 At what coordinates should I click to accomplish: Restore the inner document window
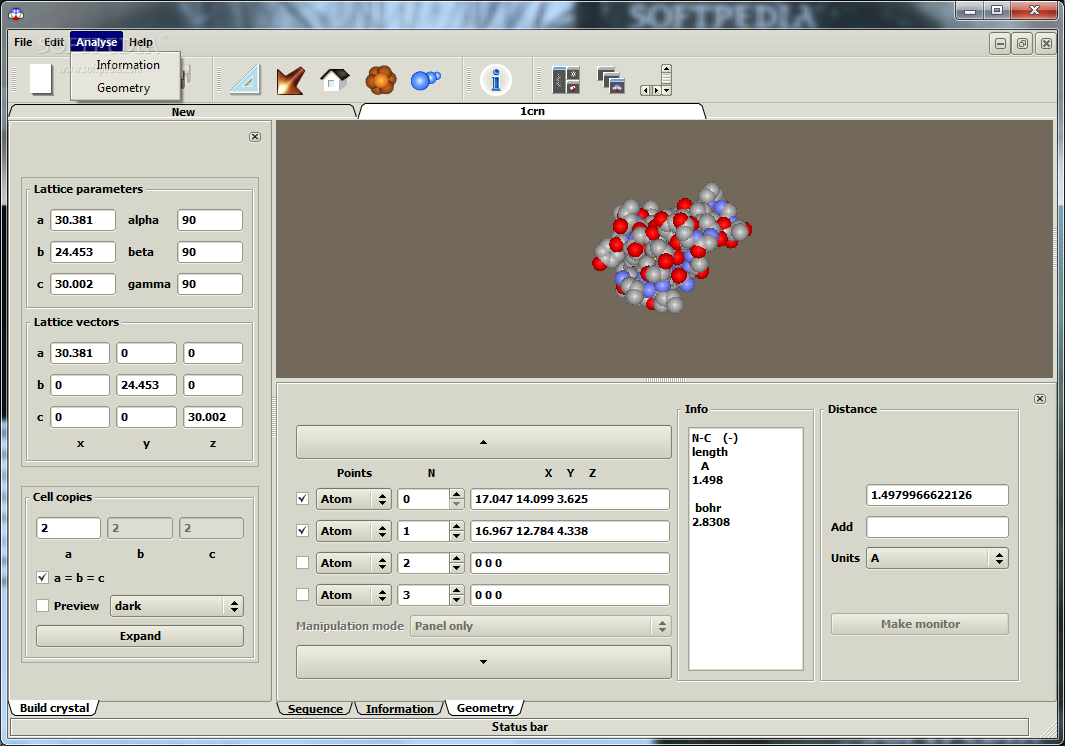coord(1023,44)
